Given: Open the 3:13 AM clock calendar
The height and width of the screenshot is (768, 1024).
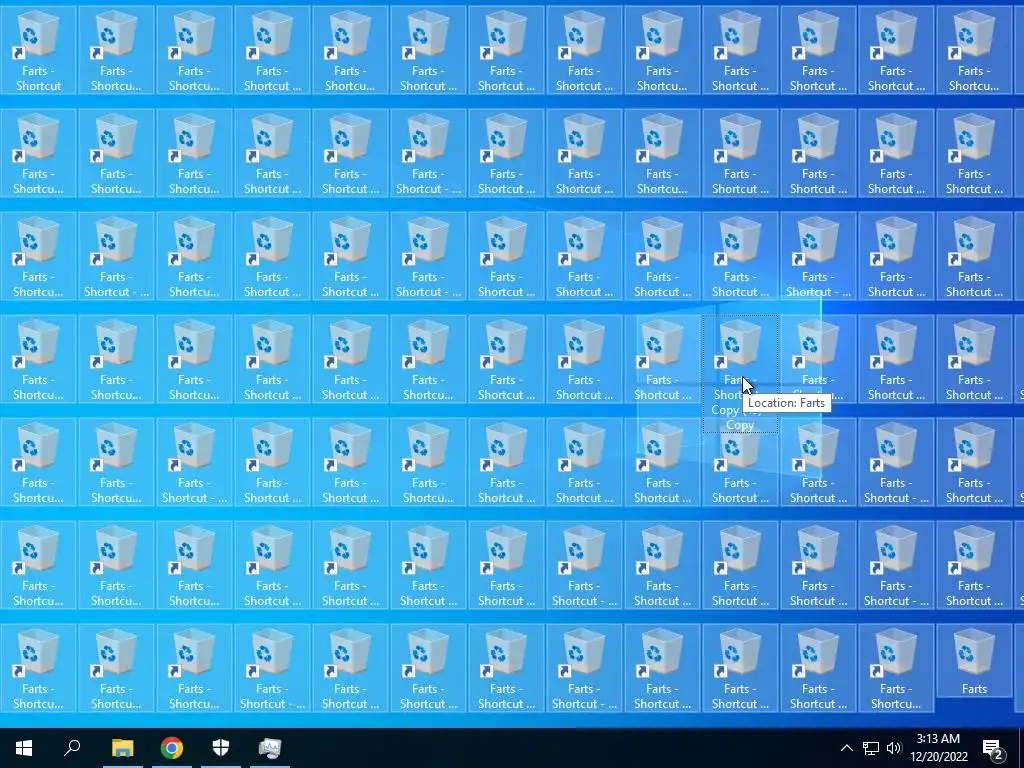Looking at the screenshot, I should coord(938,748).
